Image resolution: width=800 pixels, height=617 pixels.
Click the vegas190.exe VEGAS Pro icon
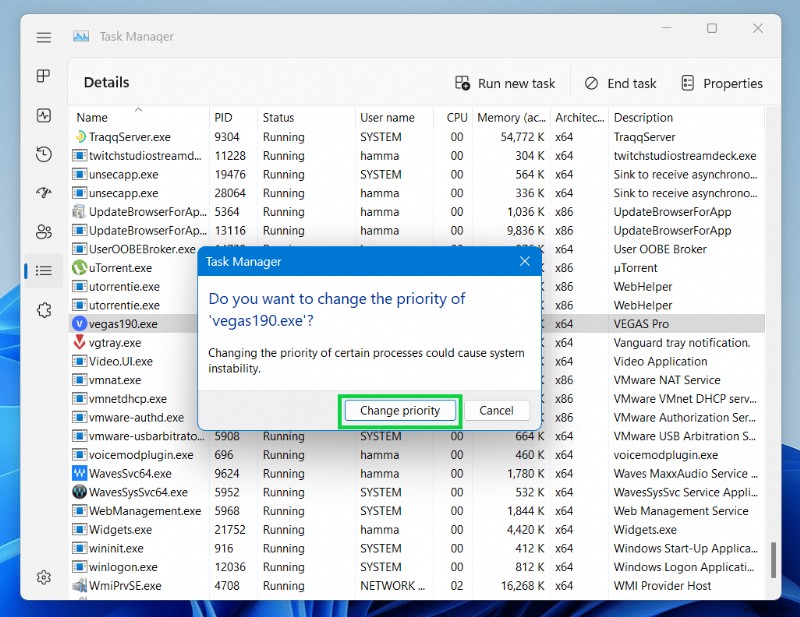[x=81, y=324]
